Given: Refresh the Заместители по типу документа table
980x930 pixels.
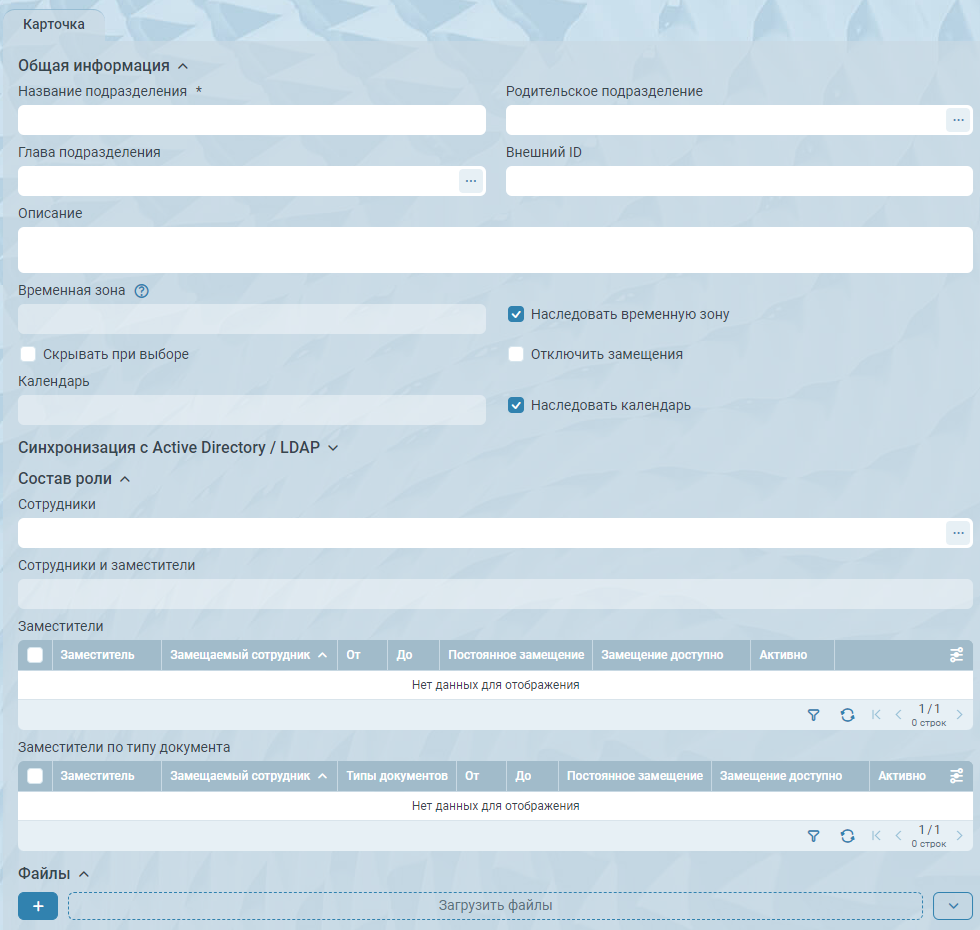Looking at the screenshot, I should pos(847,836).
